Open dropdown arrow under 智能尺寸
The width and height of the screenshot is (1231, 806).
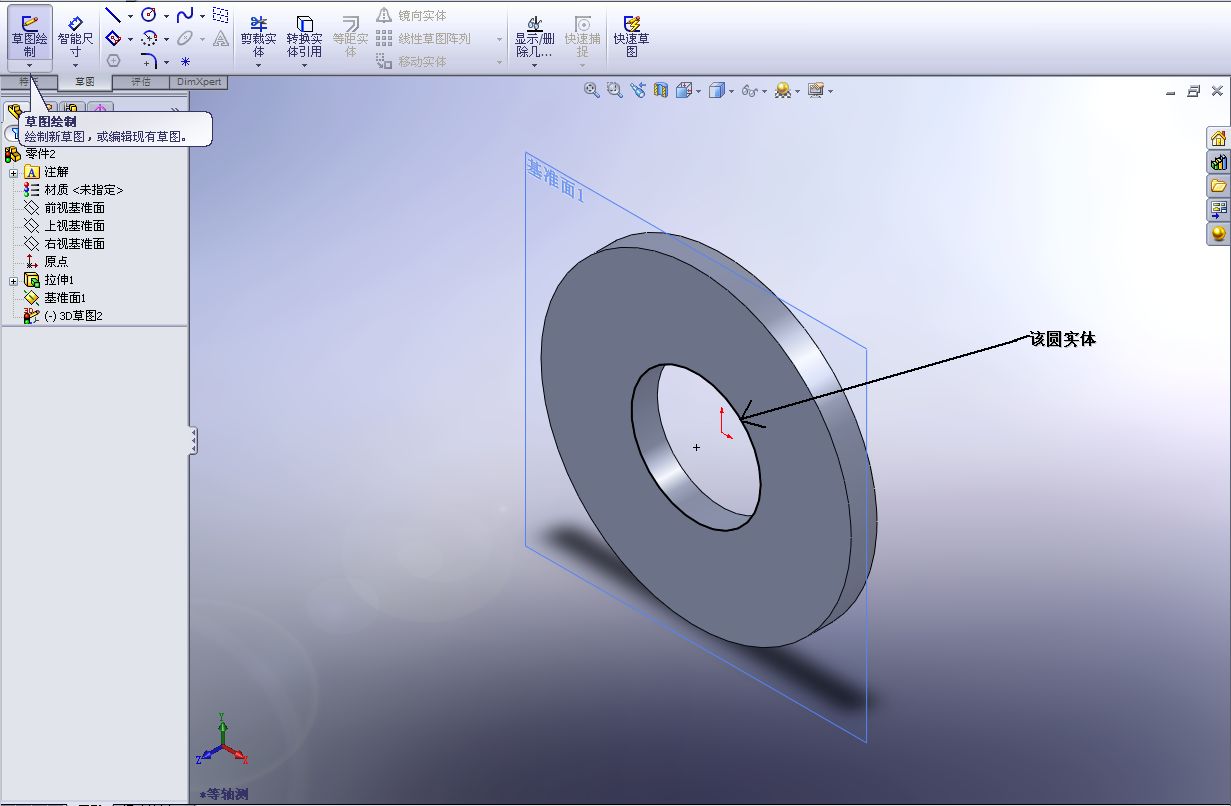(x=75, y=65)
